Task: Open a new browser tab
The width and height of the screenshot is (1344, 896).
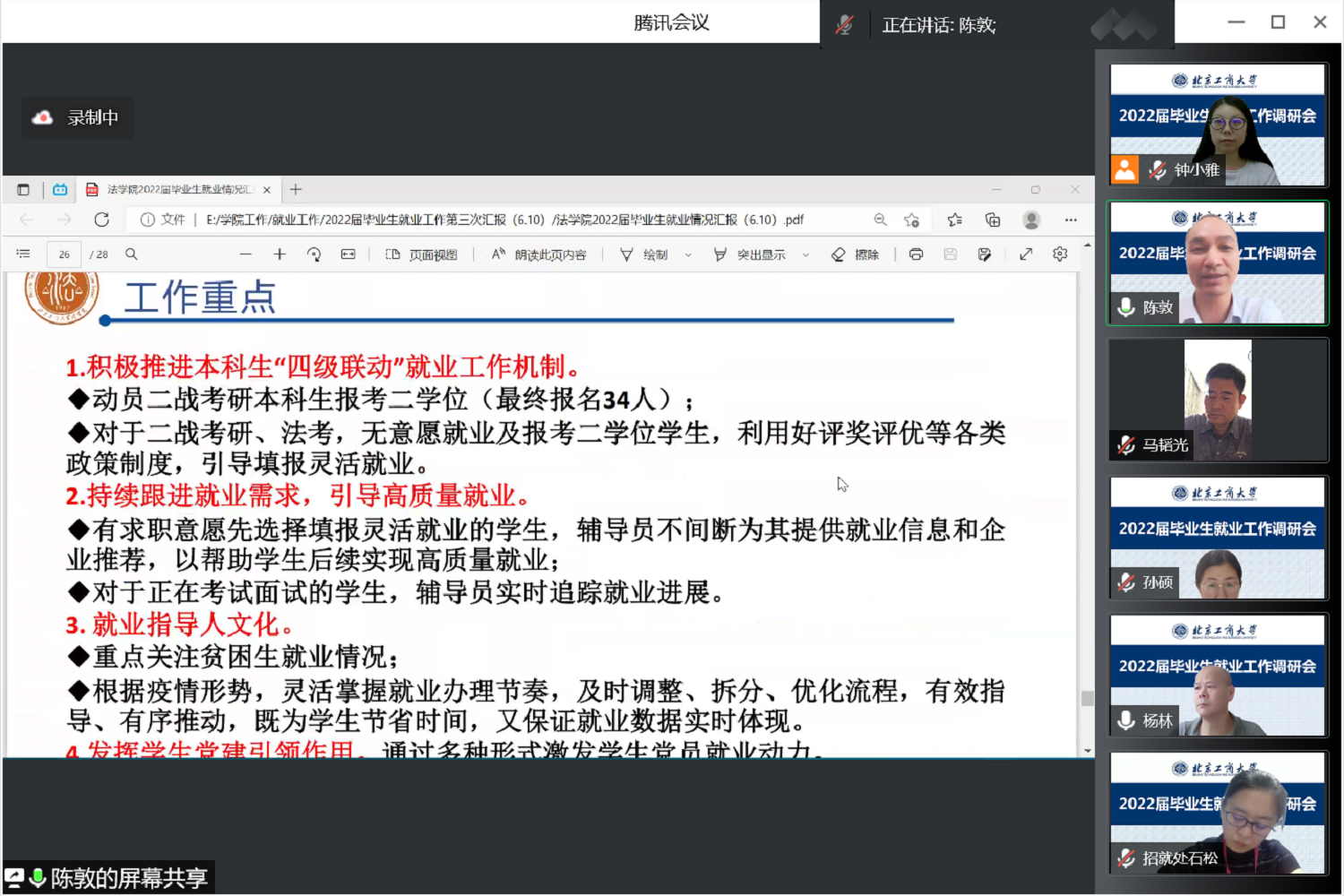Action: click(x=296, y=189)
